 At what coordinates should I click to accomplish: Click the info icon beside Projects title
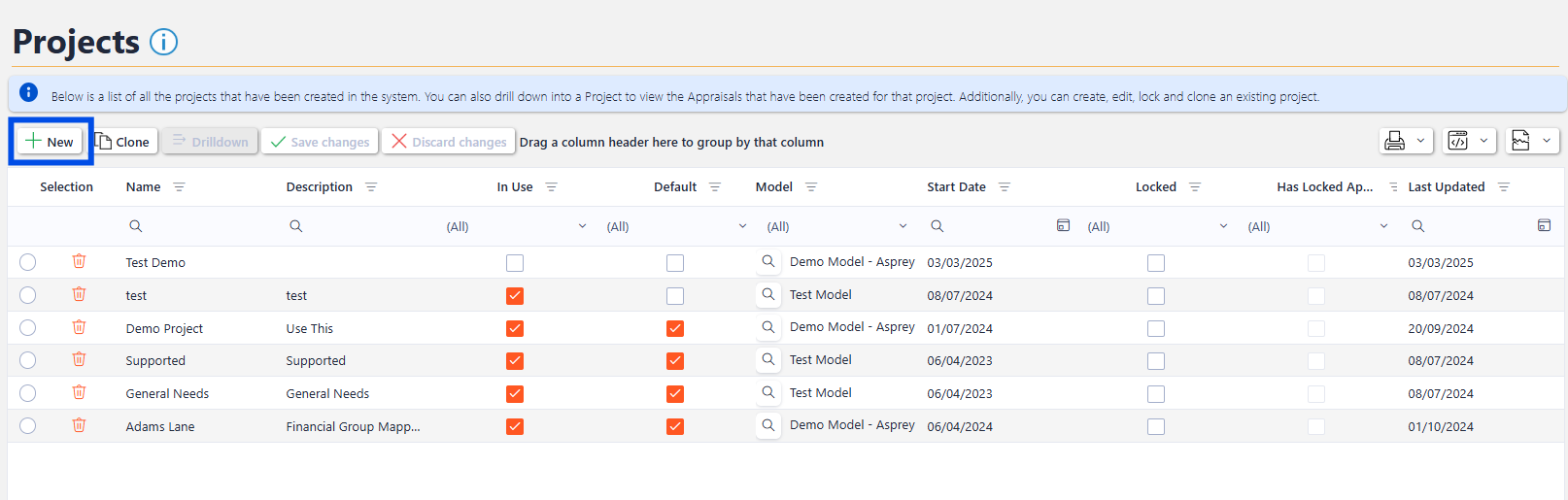[163, 43]
